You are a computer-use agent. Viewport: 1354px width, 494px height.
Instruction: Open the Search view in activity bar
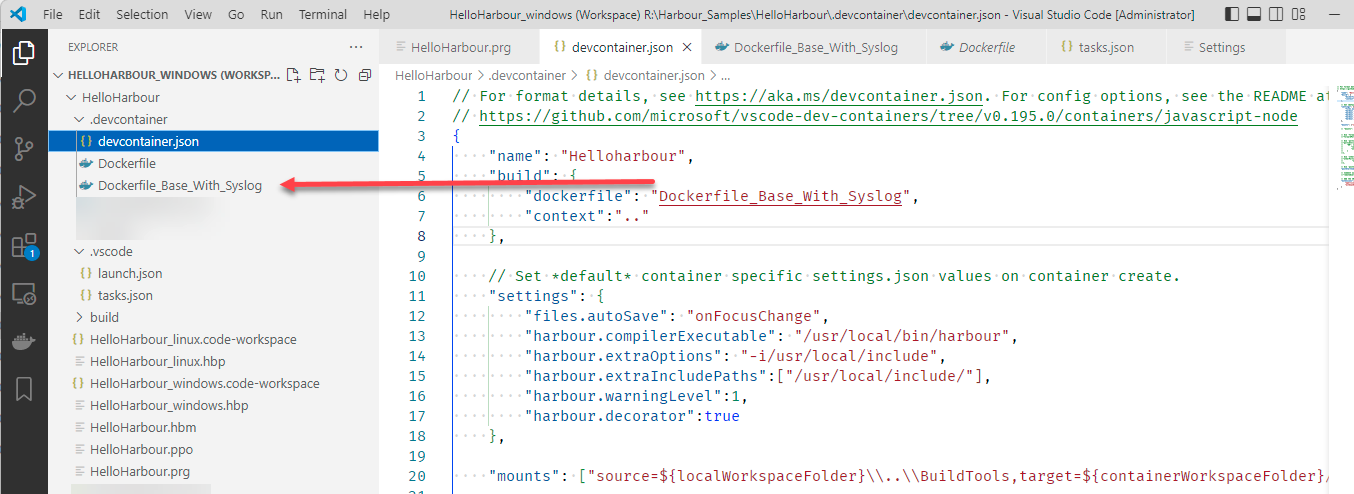coord(24,101)
